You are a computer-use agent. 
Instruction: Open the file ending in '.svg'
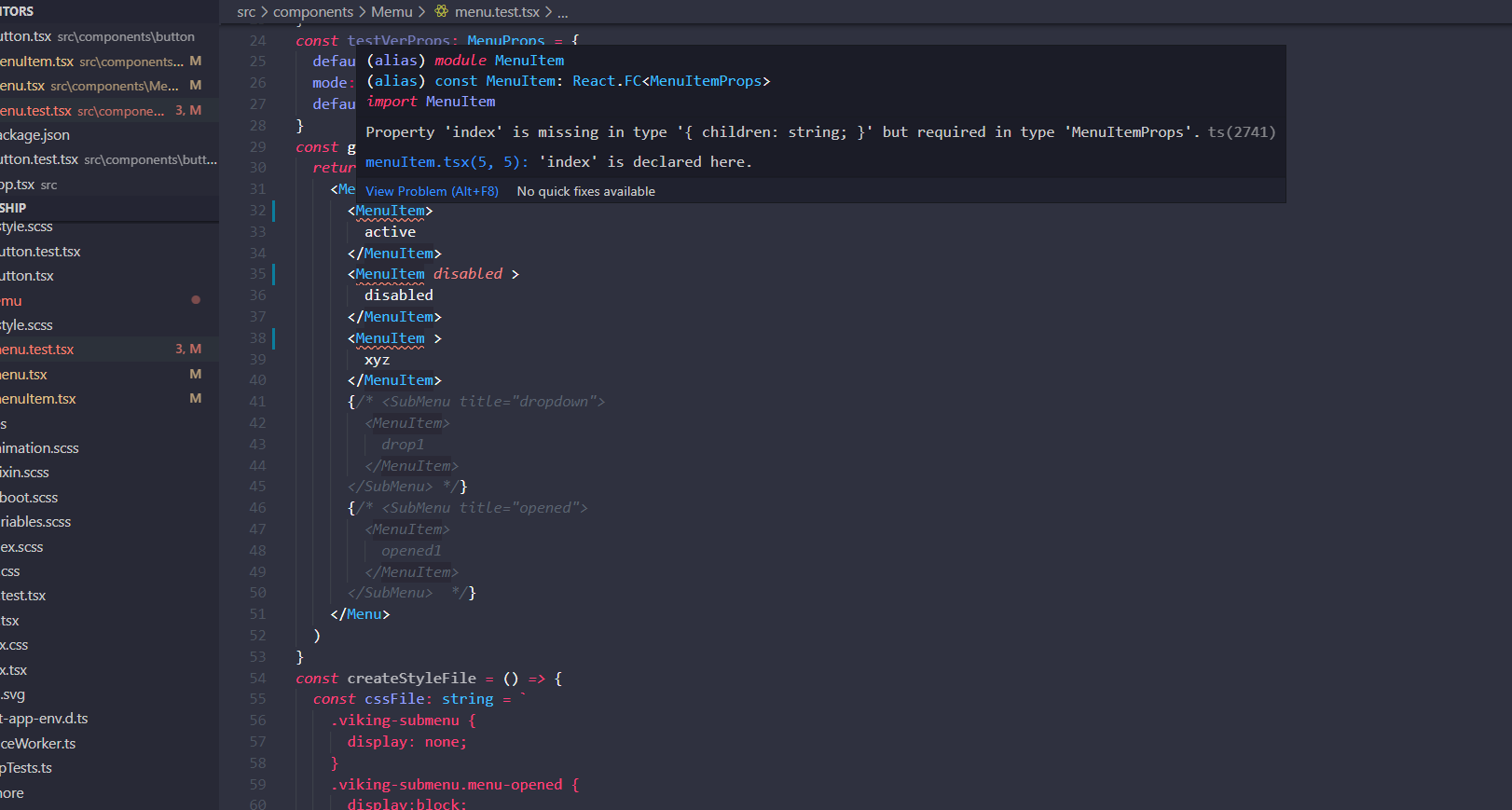109,694
